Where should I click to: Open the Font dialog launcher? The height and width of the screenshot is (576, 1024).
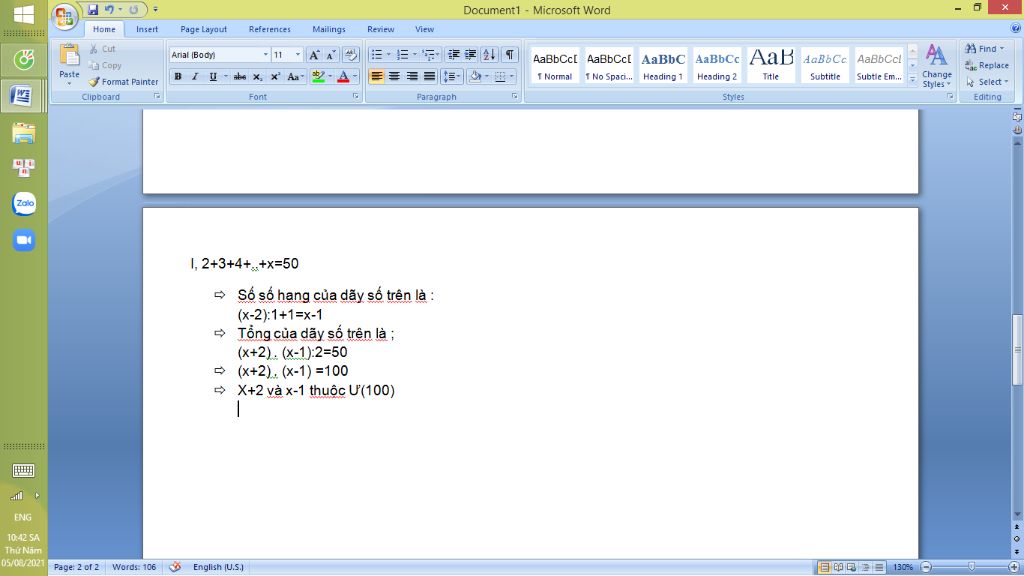click(356, 97)
